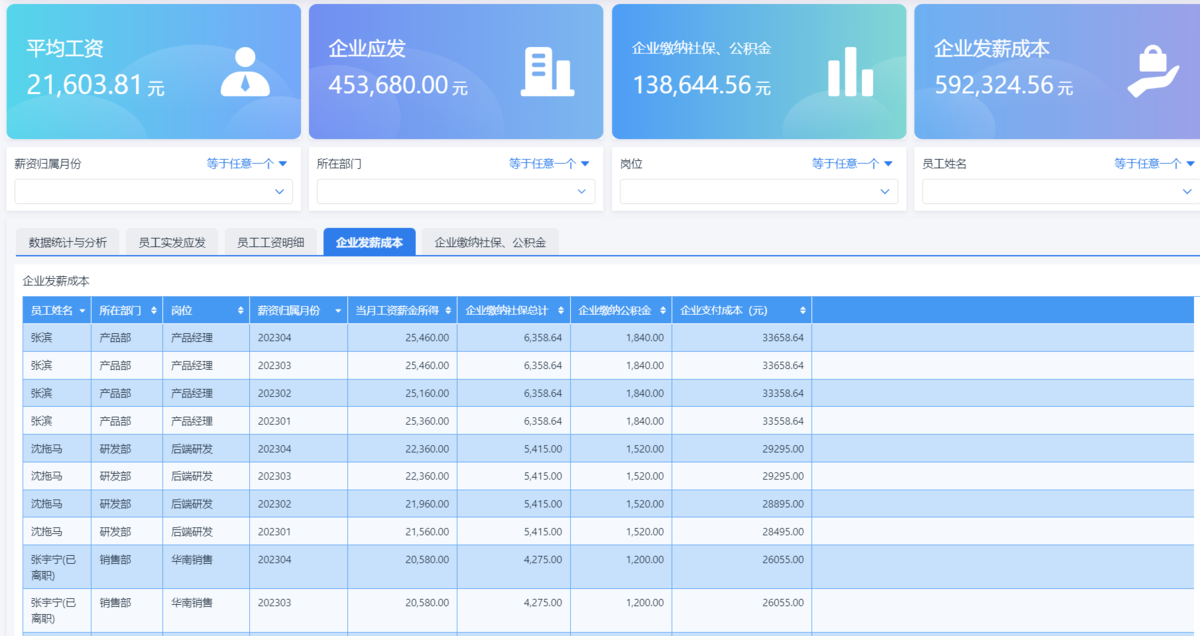This screenshot has height=636, width=1200.
Task: Sort by 薪资归属月份 column header arrows
Action: coord(339,311)
